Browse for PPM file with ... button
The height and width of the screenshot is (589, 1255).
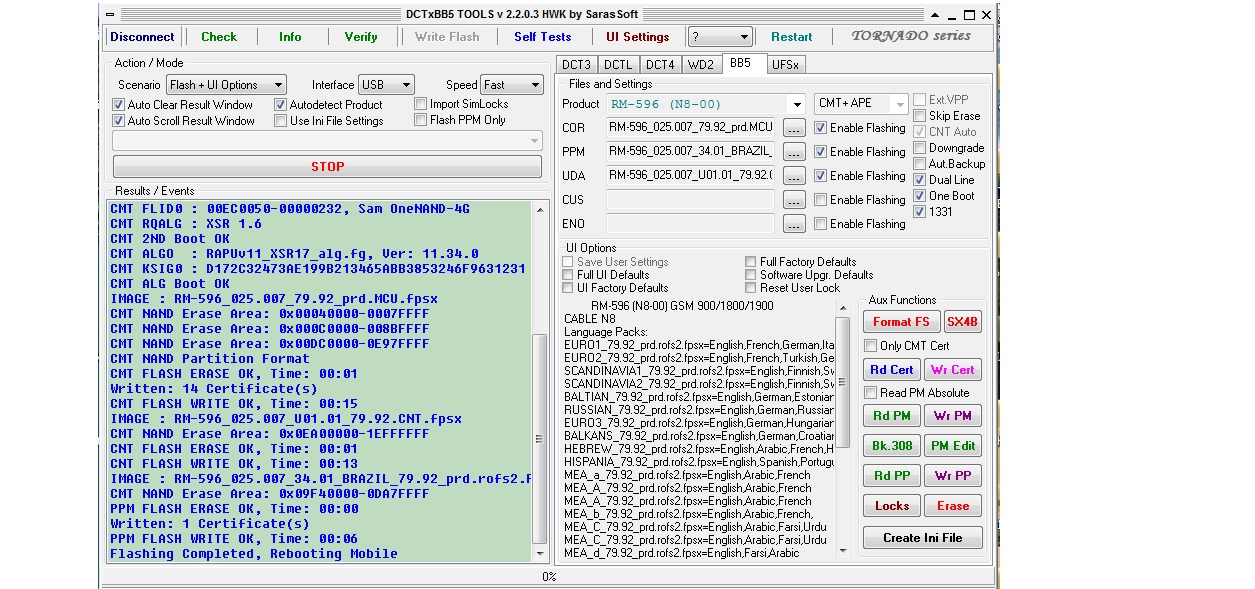coord(793,152)
